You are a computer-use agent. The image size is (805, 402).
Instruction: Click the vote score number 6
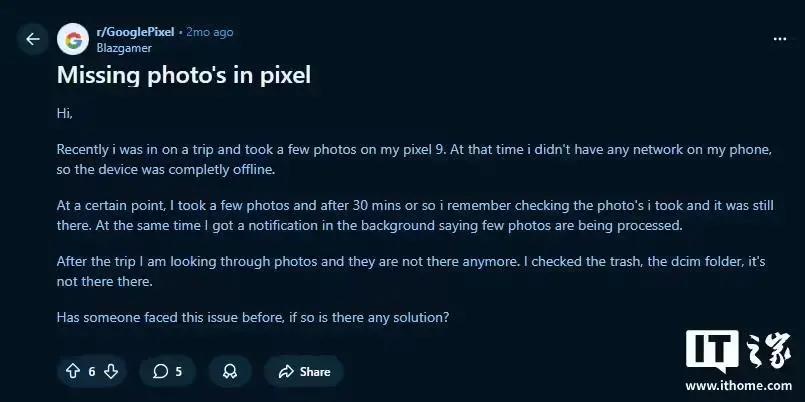point(92,372)
